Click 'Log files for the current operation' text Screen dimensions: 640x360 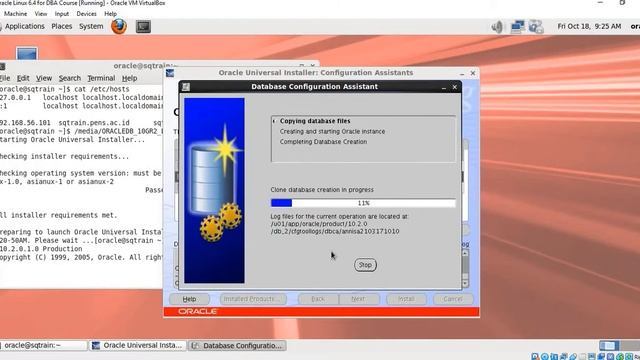click(340, 216)
